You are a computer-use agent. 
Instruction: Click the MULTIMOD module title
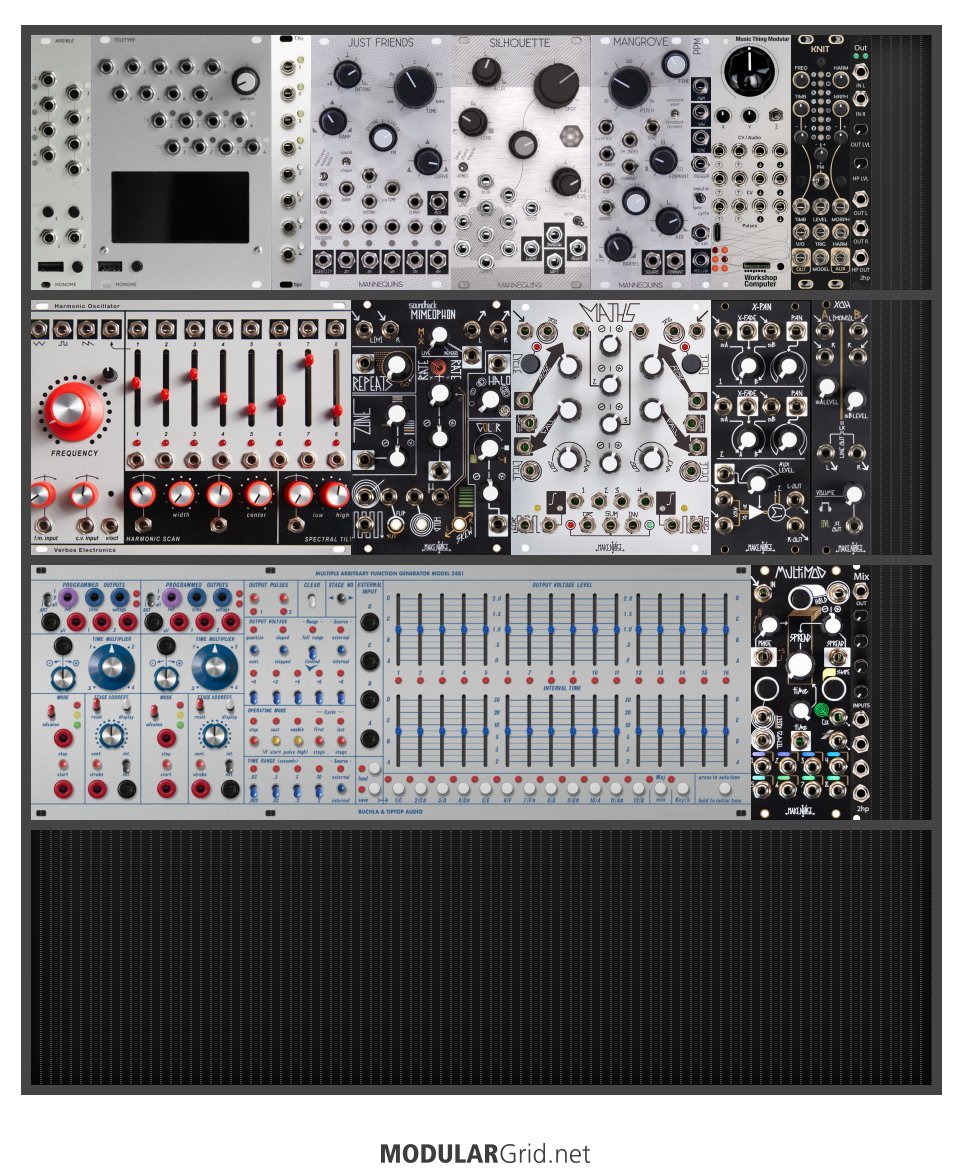point(800,573)
